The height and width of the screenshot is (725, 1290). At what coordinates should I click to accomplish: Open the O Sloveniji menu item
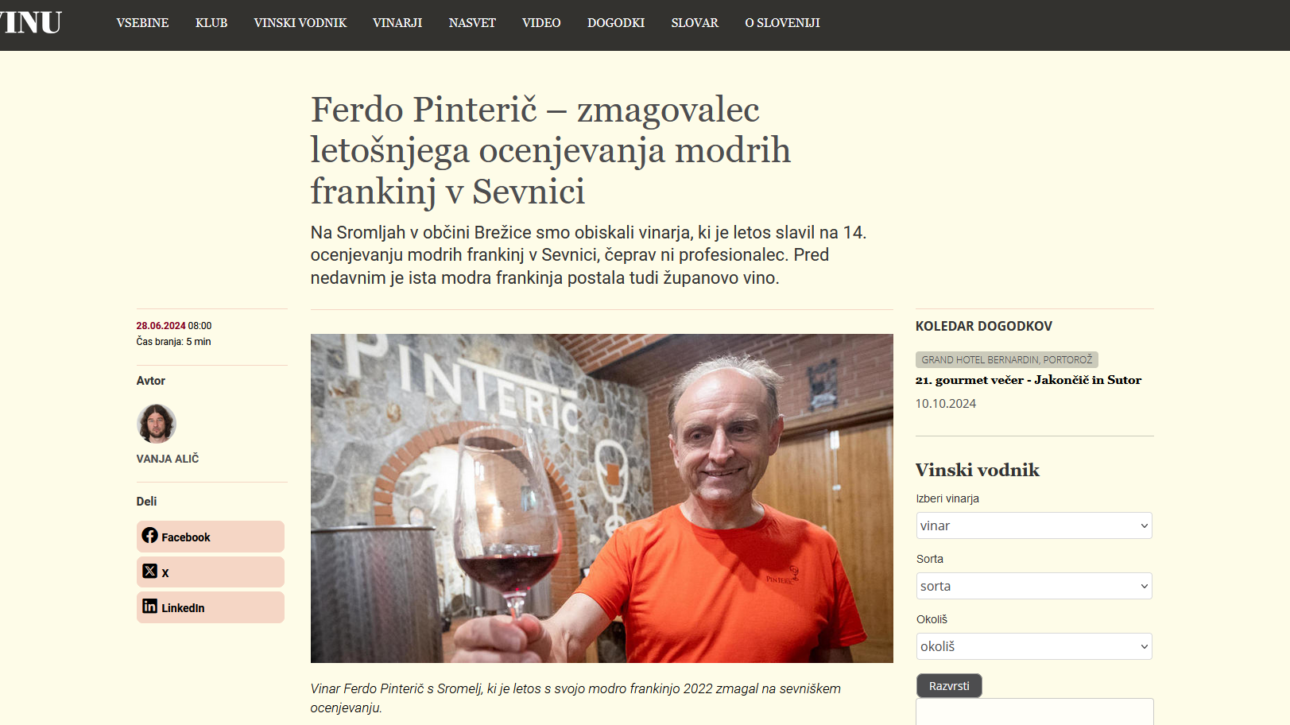click(x=782, y=23)
